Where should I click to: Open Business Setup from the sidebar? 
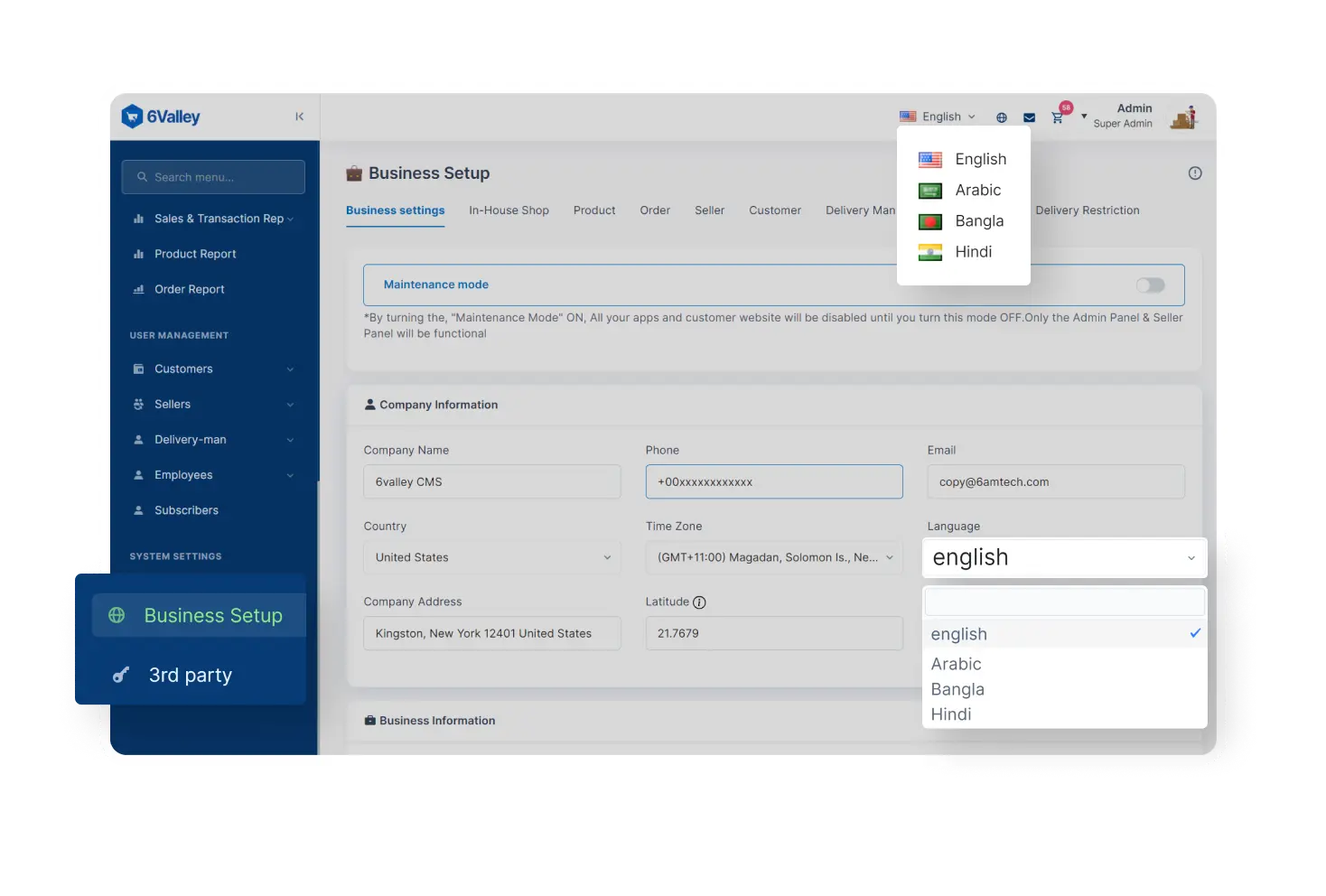212,615
